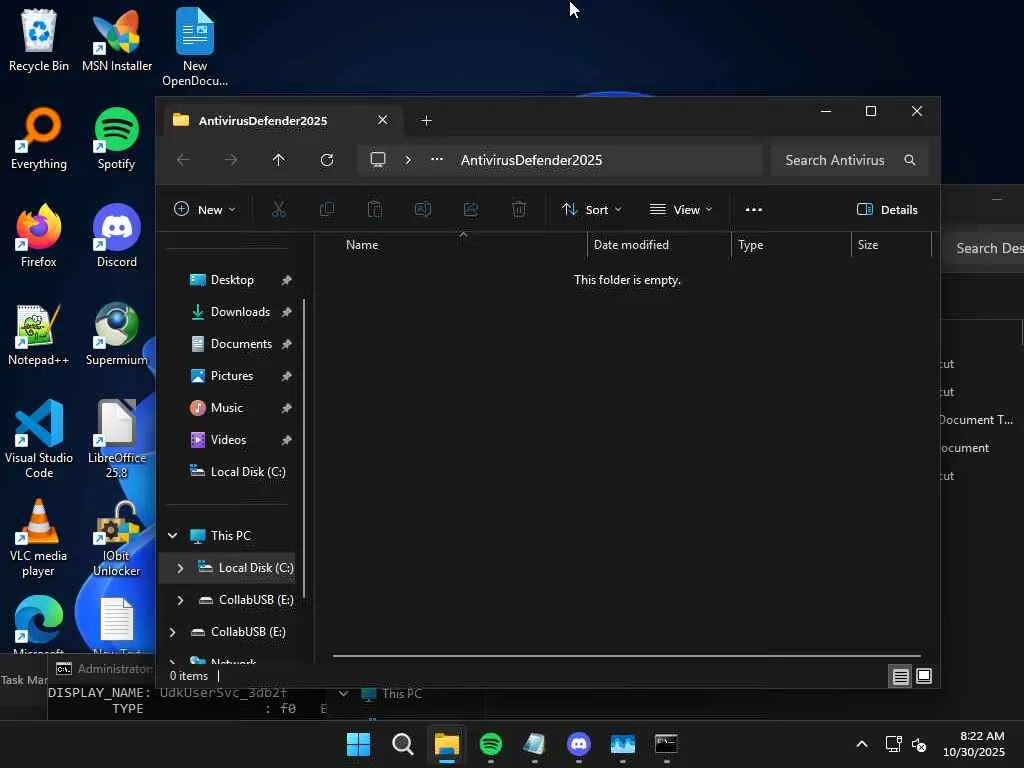This screenshot has width=1024, height=768.
Task: Open the Sort dropdown
Action: [591, 210]
